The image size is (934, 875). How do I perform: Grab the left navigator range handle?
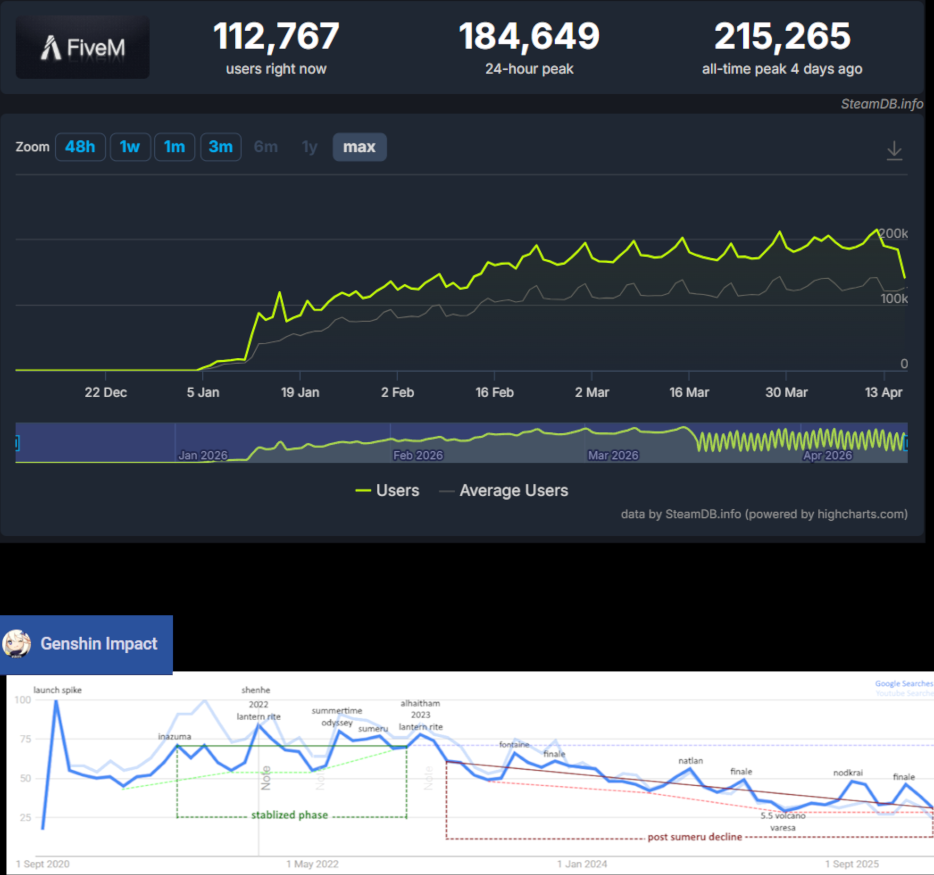click(x=17, y=443)
